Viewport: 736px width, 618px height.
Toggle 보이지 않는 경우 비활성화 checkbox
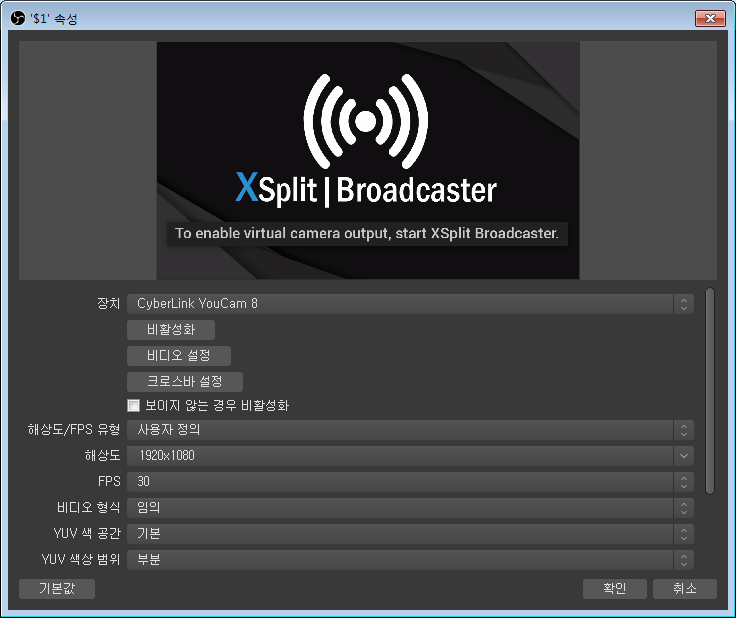pyautogui.click(x=134, y=405)
